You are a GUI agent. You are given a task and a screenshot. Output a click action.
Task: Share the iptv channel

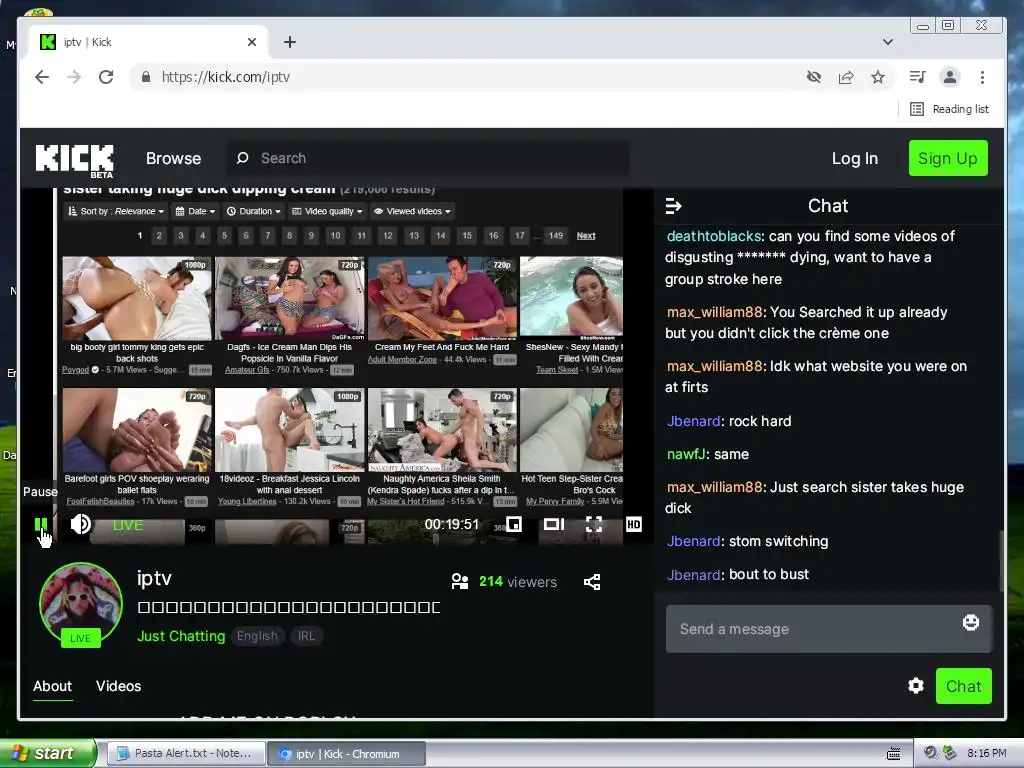click(x=592, y=582)
